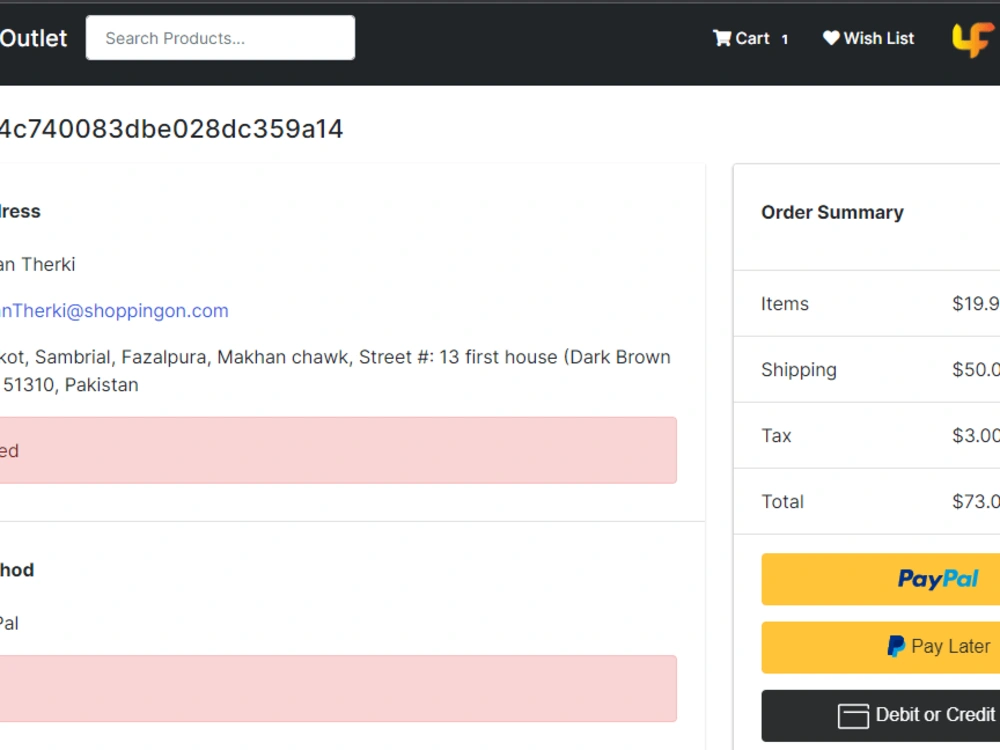Viewport: 1000px width, 750px height.
Task: Click the Order Summary heading
Action: [x=832, y=212]
